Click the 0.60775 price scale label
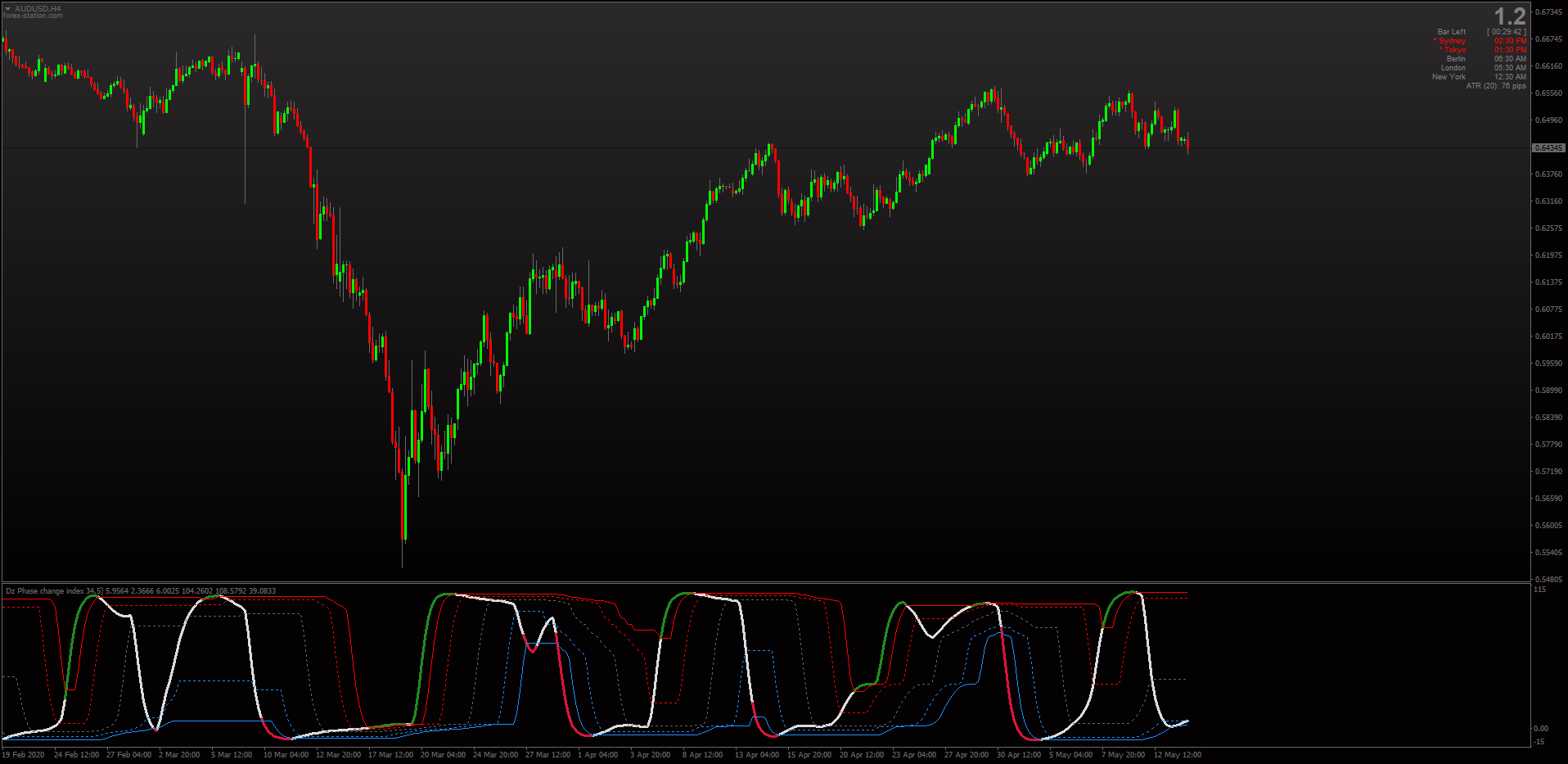Image resolution: width=1568 pixels, height=764 pixels. (x=1548, y=310)
